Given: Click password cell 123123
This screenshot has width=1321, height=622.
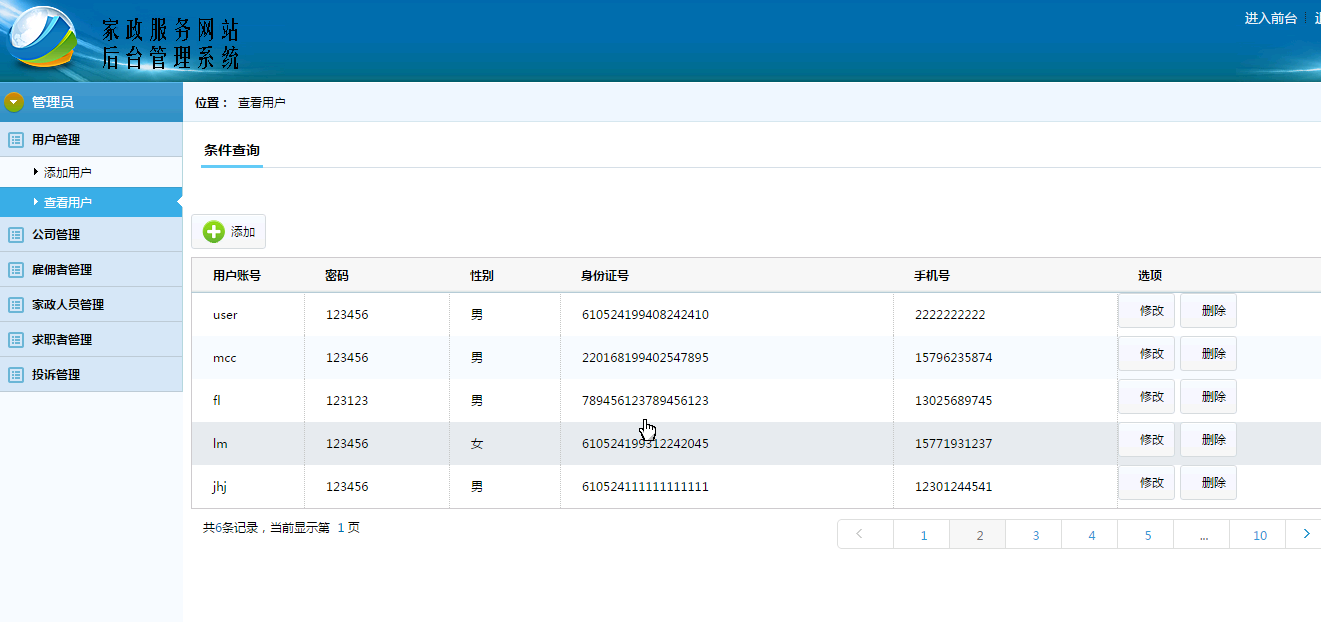Looking at the screenshot, I should click(347, 401).
